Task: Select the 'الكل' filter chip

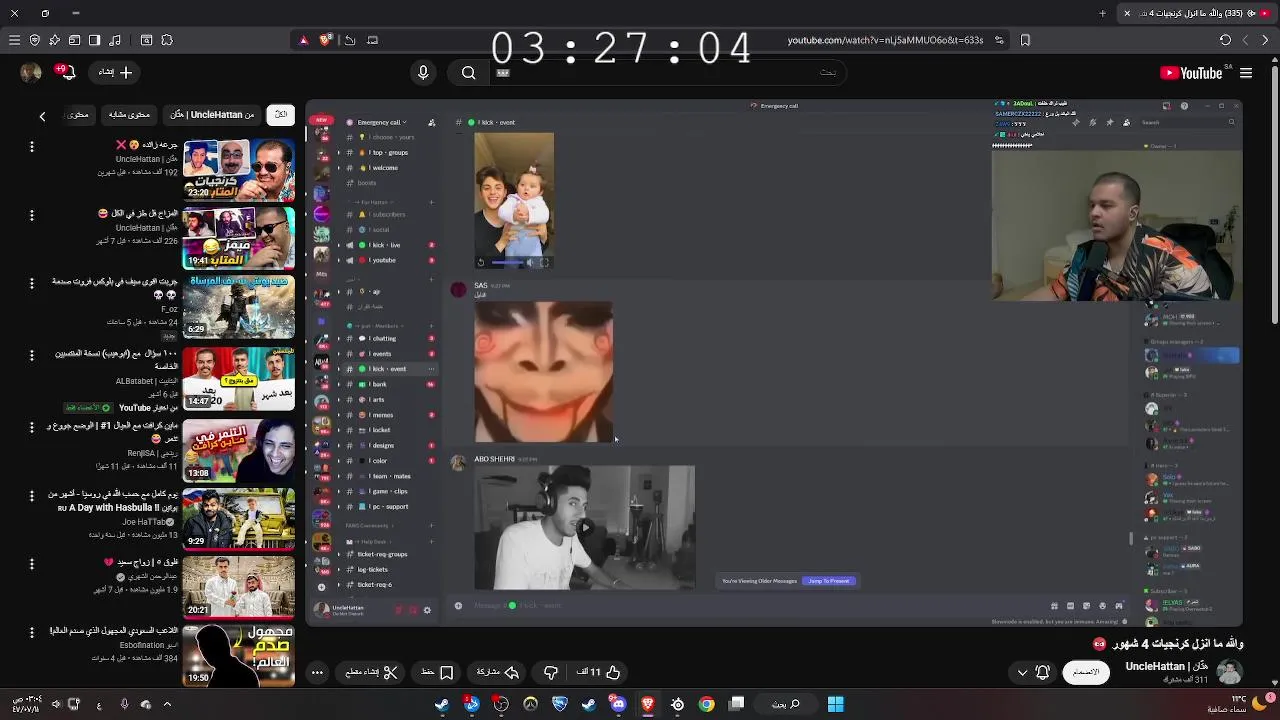Action: click(281, 115)
